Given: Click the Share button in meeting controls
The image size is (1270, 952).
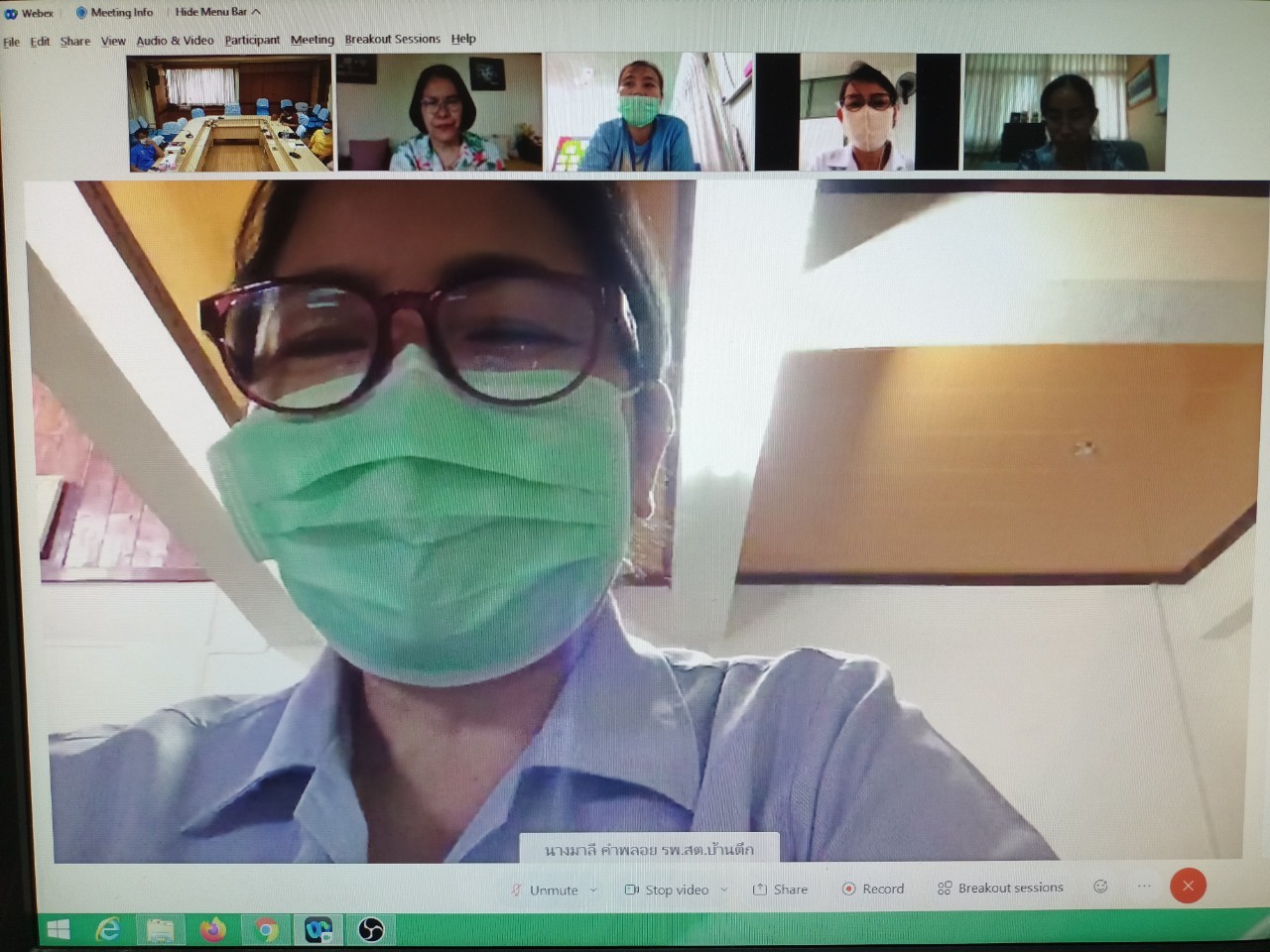Looking at the screenshot, I should click(x=780, y=890).
